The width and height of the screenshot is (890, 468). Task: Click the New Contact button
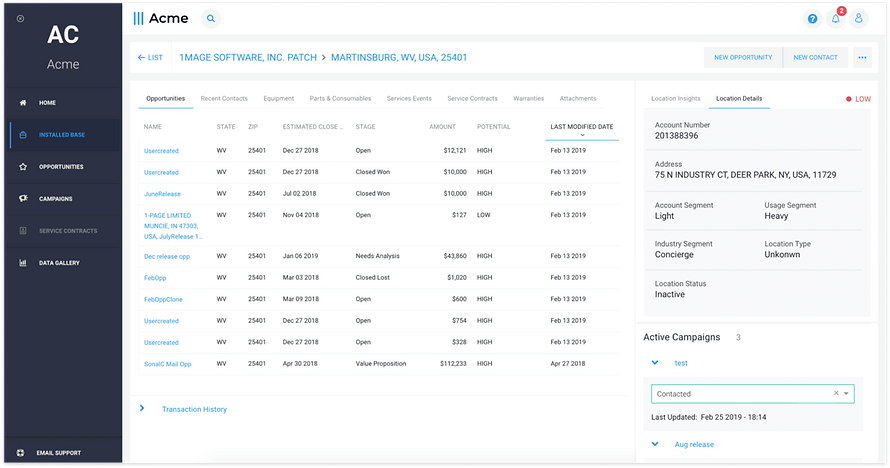tap(815, 57)
